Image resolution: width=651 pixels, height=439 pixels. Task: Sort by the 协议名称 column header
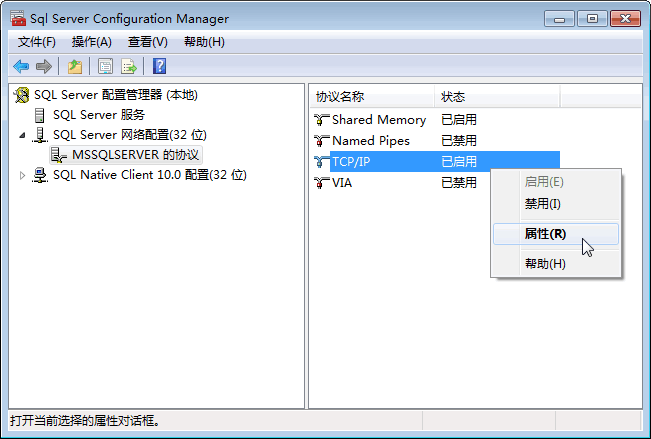[x=372, y=97]
